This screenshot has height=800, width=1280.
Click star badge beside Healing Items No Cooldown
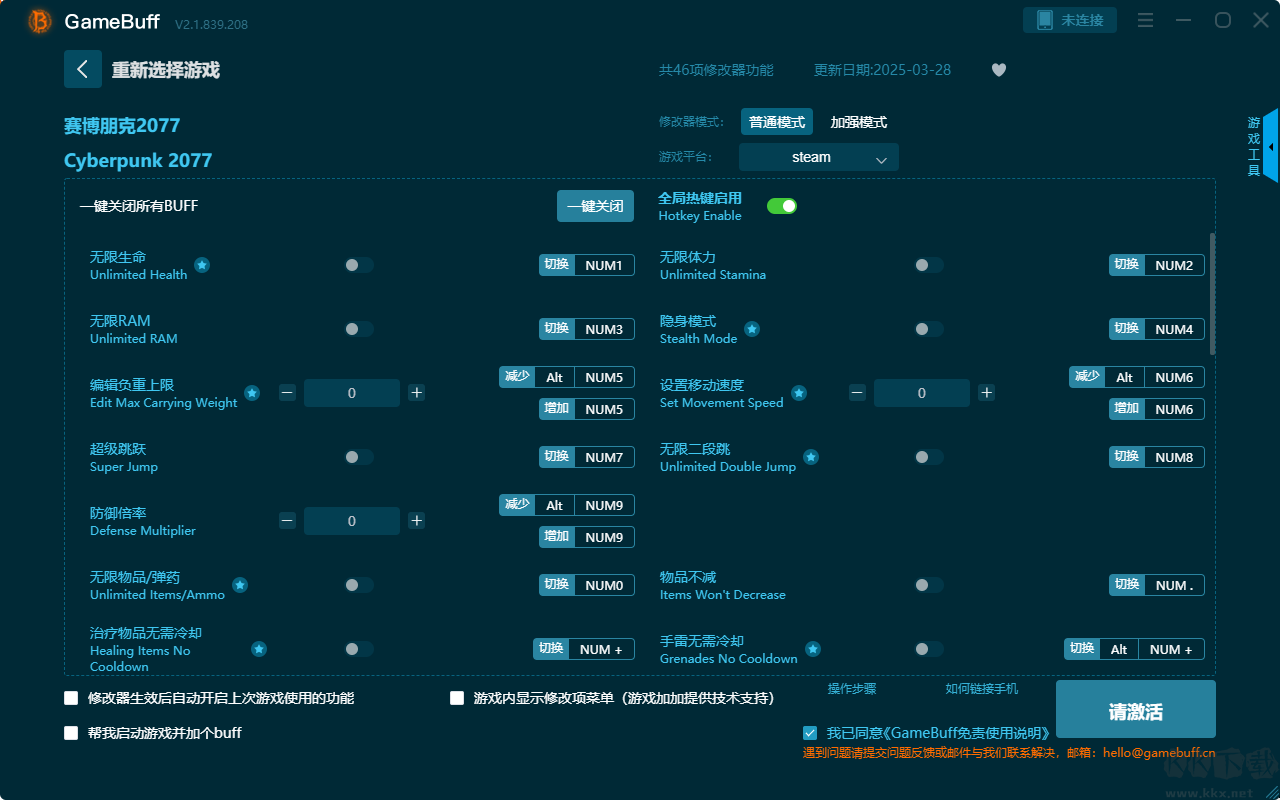pyautogui.click(x=259, y=649)
